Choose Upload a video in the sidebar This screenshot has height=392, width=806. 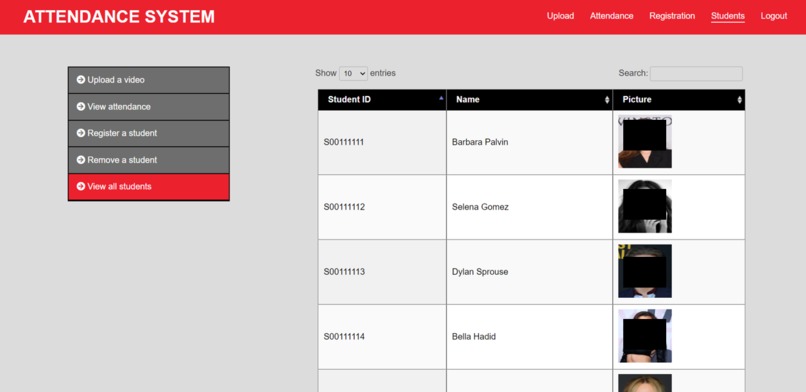point(149,80)
